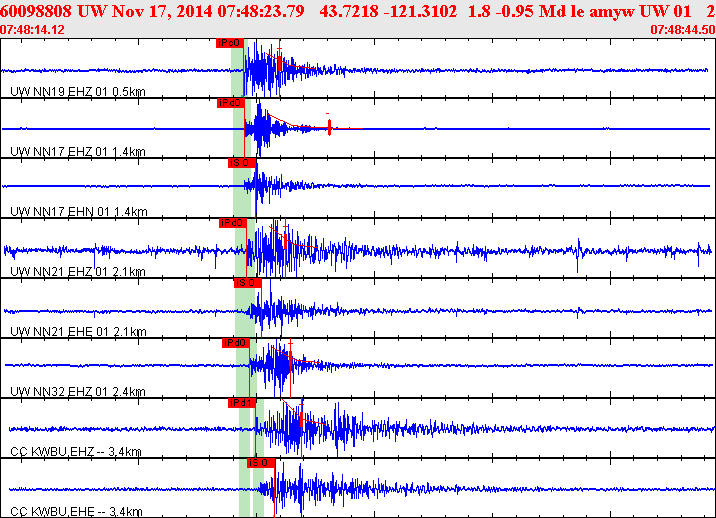Click the date Nov 17, 2014 in header
716x518 pixels.
(x=163, y=11)
